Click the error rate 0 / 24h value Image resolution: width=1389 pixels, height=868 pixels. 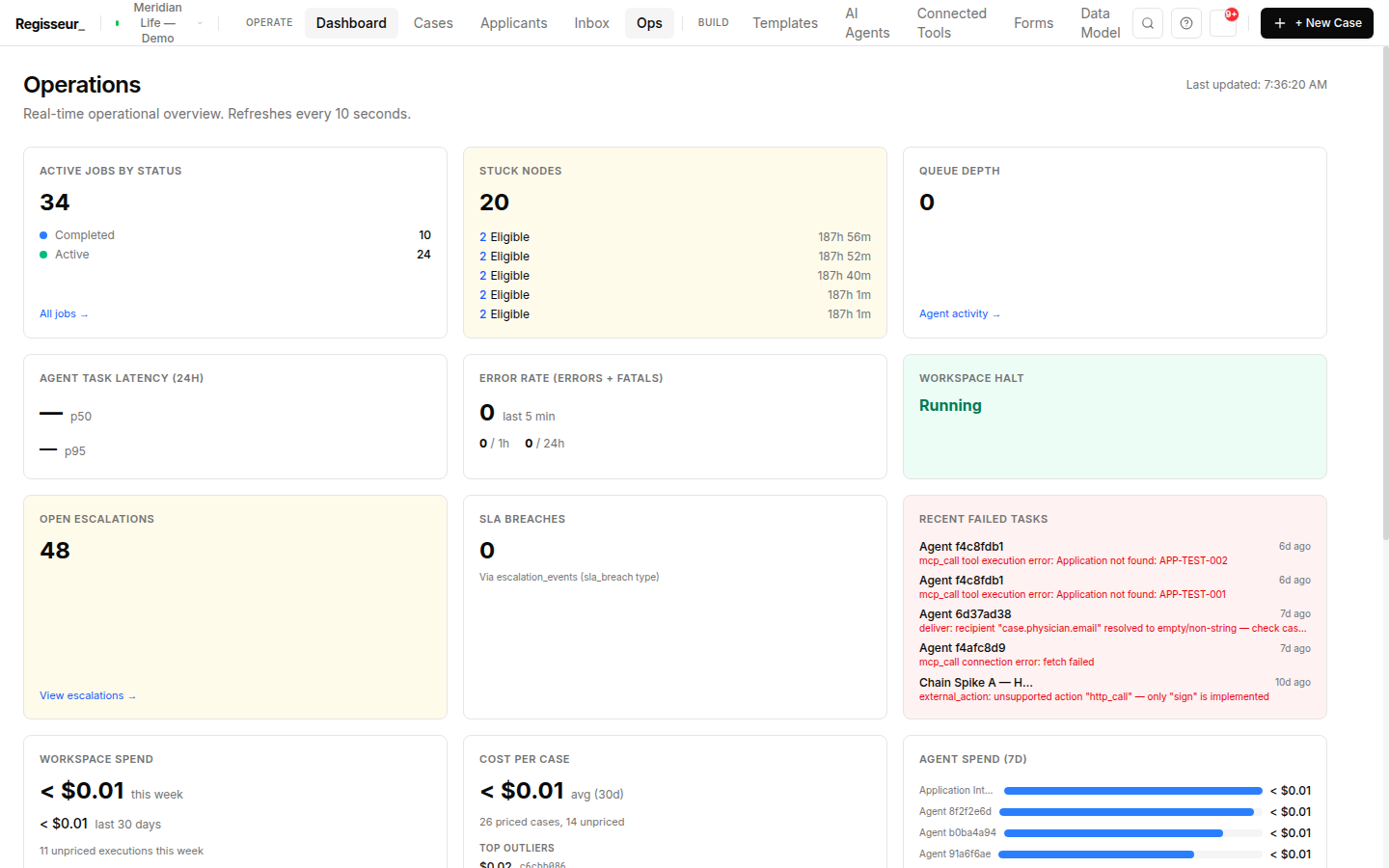point(545,444)
